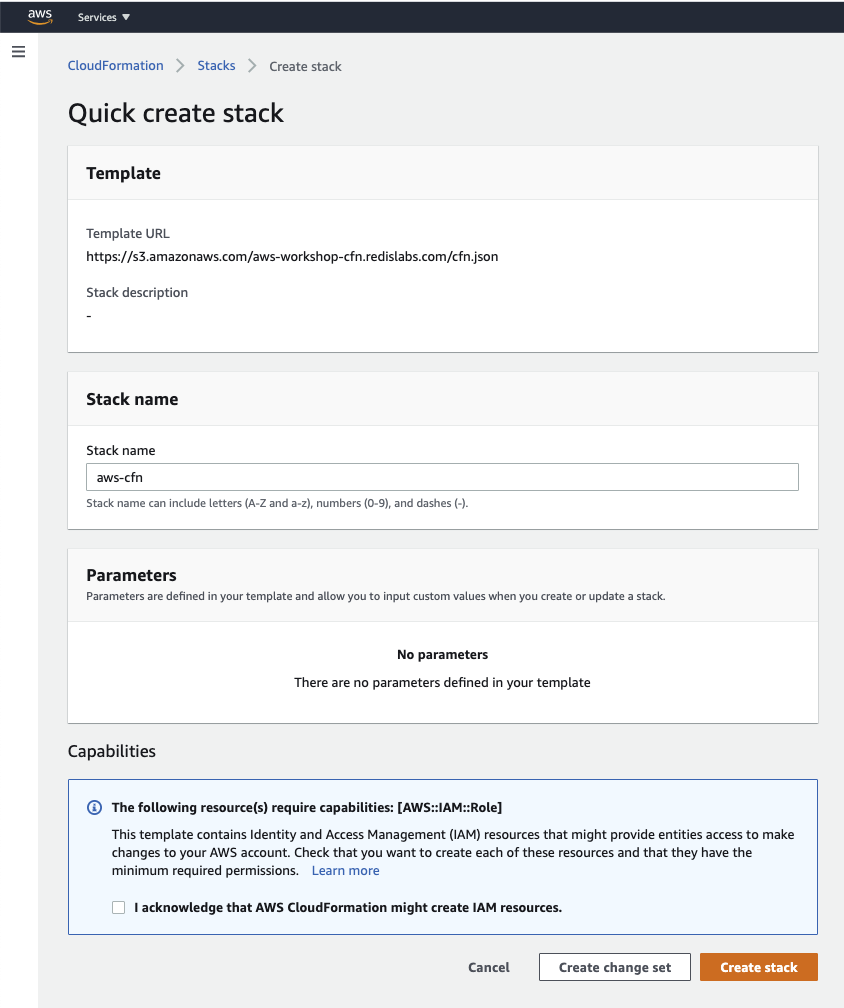Image resolution: width=844 pixels, height=1008 pixels.
Task: Expand the Services dropdown
Action: pyautogui.click(x=104, y=17)
